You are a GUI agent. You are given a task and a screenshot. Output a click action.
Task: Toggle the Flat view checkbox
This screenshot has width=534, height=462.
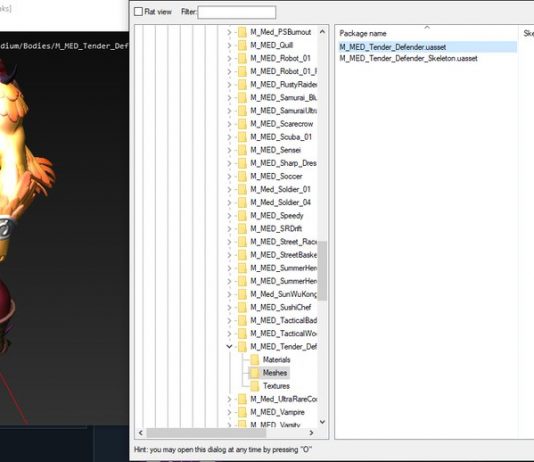[x=138, y=12]
